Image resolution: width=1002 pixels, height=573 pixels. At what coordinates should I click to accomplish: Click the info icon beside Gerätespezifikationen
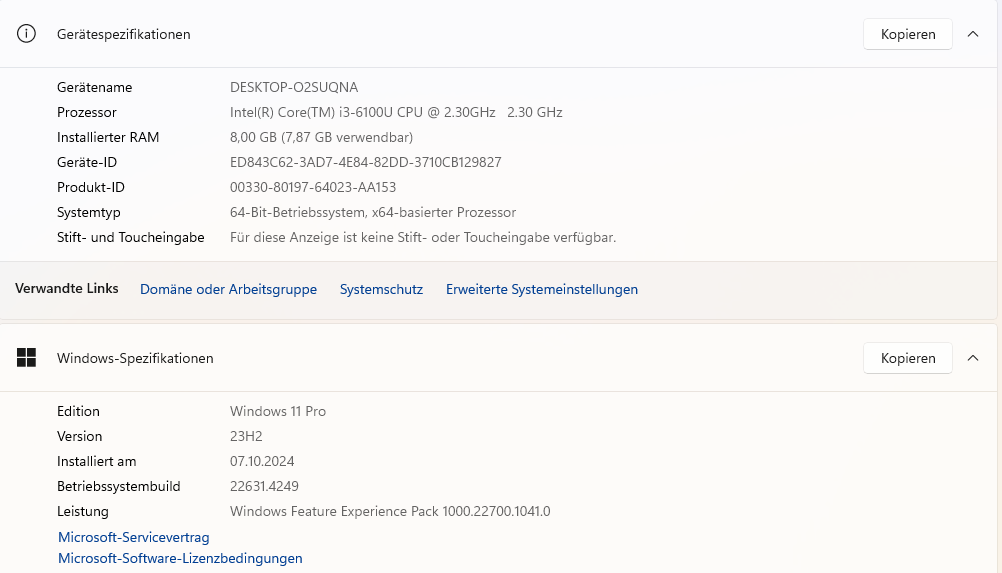tap(26, 34)
